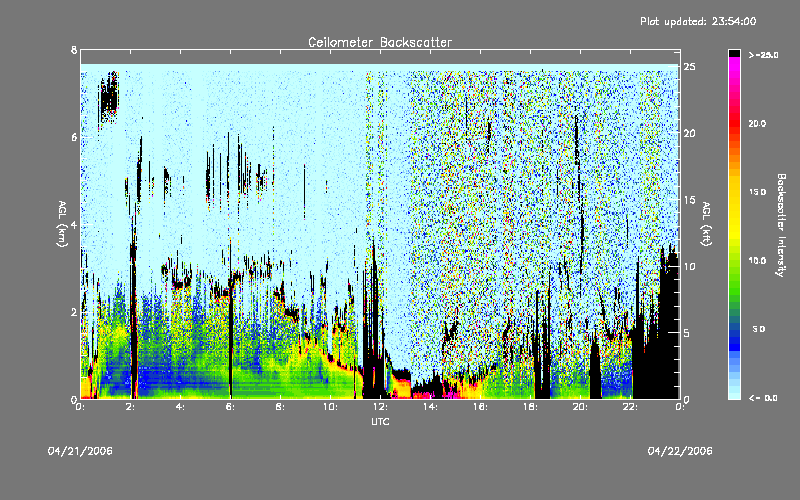Image resolution: width=800 pixels, height=500 pixels.
Task: Click the 8 tick on the km axis
Action: click(74, 50)
